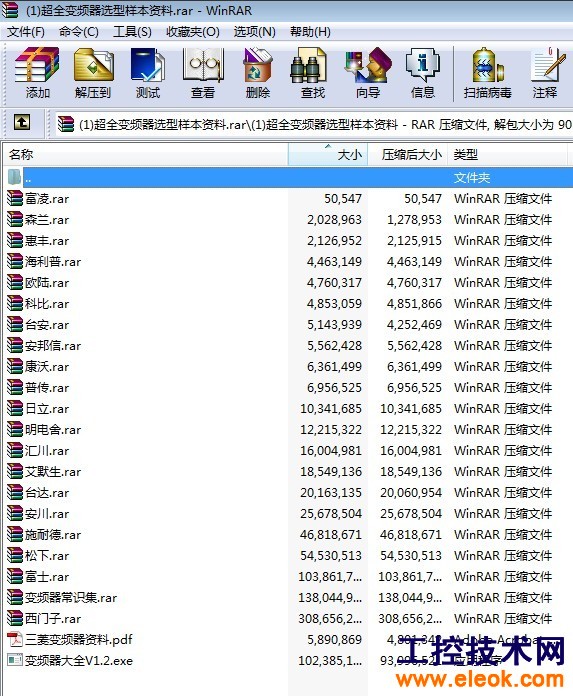
Task: Click the 科比.rar archive icon
Action: (x=15, y=303)
